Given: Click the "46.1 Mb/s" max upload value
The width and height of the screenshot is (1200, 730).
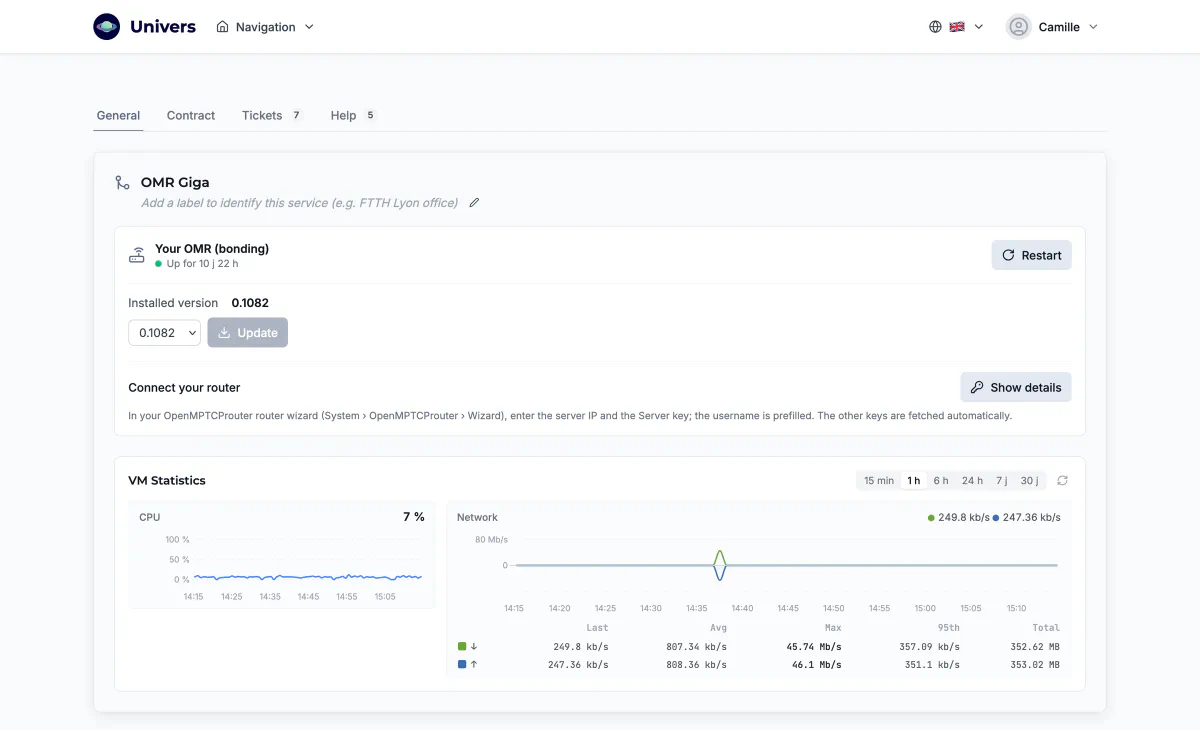Looking at the screenshot, I should (x=817, y=664).
